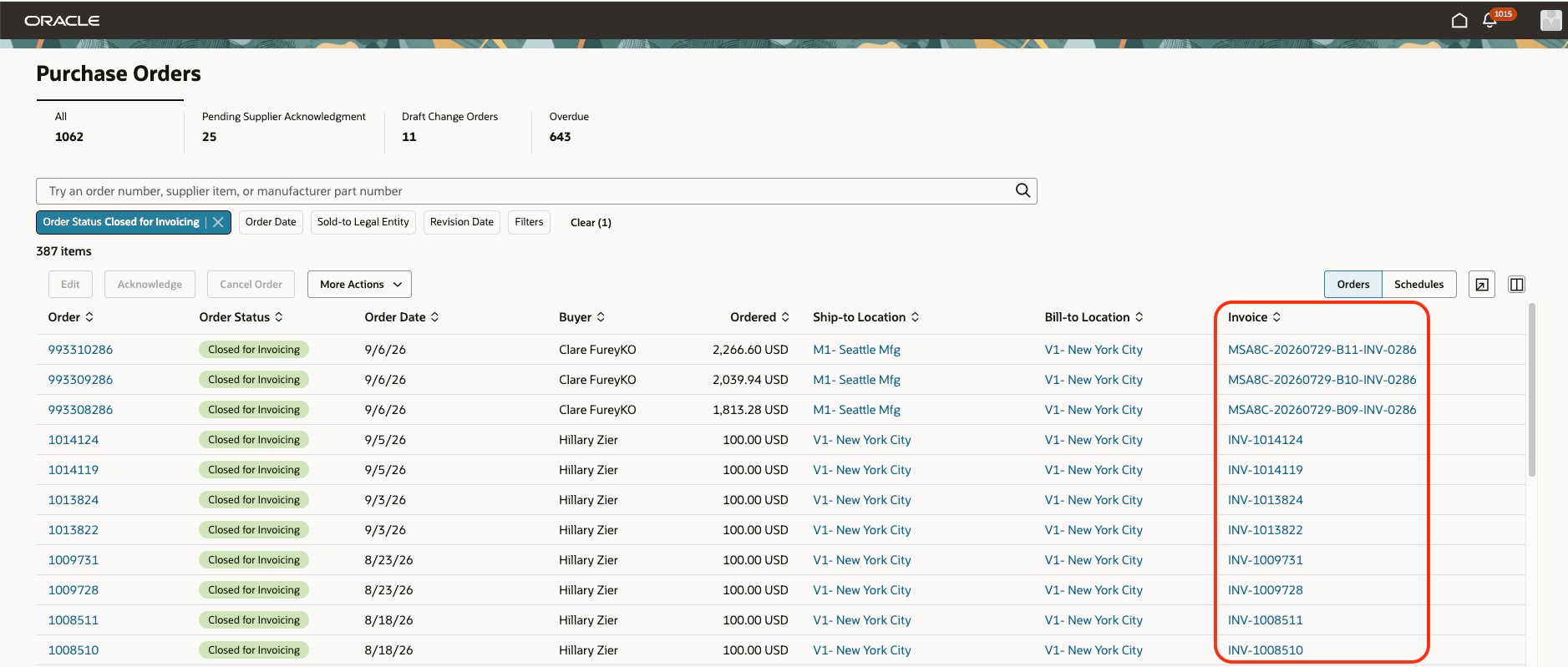The height and width of the screenshot is (667, 1568).
Task: Switch to Orders view
Action: pos(1352,285)
